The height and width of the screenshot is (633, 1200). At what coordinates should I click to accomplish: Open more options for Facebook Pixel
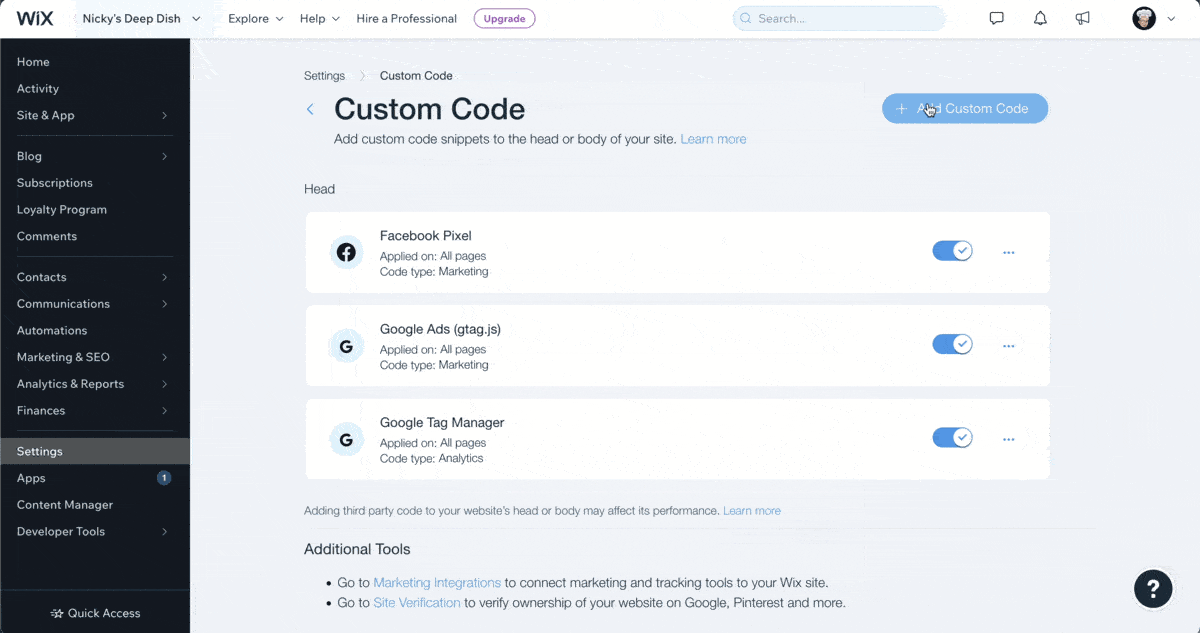tap(1008, 252)
